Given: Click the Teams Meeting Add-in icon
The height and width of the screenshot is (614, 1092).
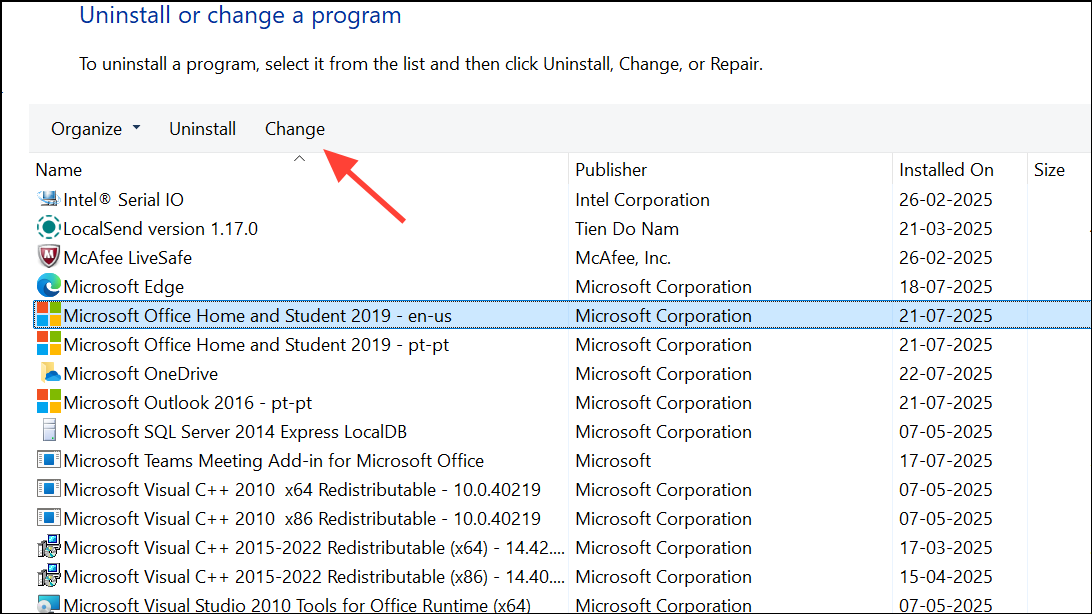Looking at the screenshot, I should [48, 460].
